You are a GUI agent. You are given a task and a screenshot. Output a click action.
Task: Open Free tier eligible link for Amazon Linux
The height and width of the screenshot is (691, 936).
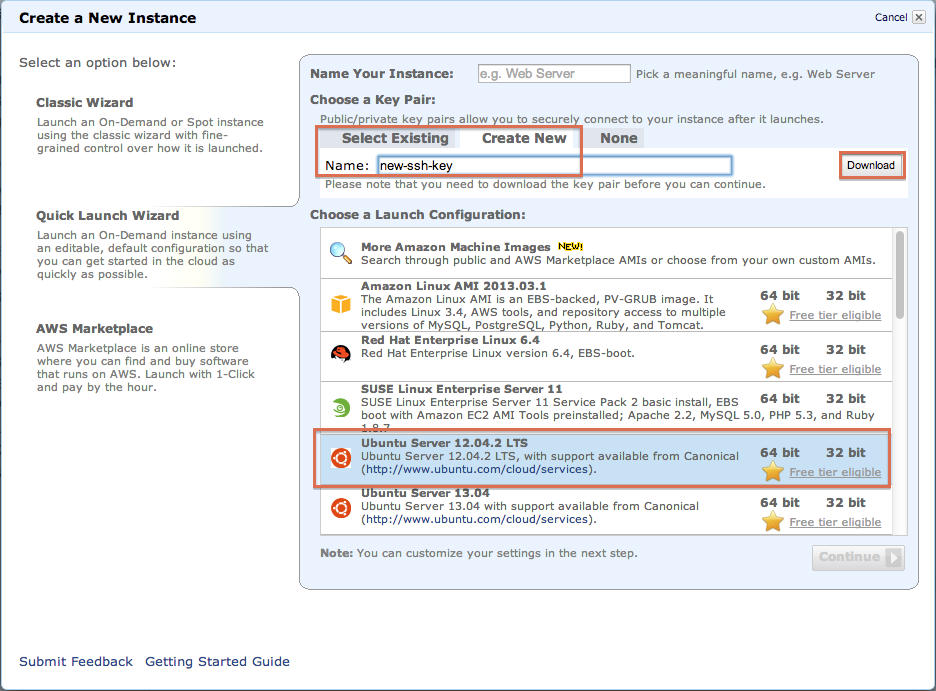[x=835, y=315]
